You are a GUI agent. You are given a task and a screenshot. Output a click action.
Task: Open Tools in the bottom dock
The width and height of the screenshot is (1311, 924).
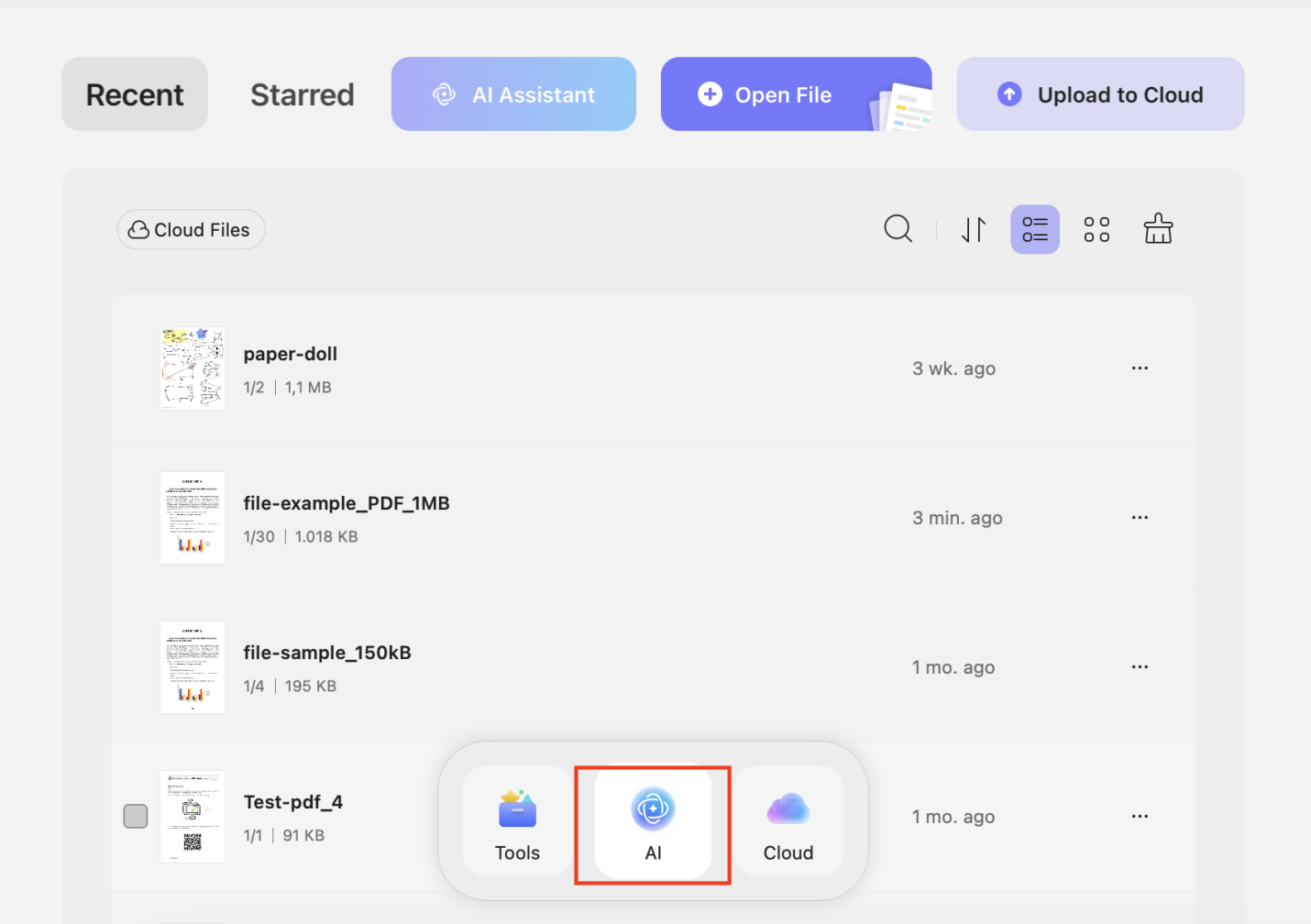click(x=517, y=823)
